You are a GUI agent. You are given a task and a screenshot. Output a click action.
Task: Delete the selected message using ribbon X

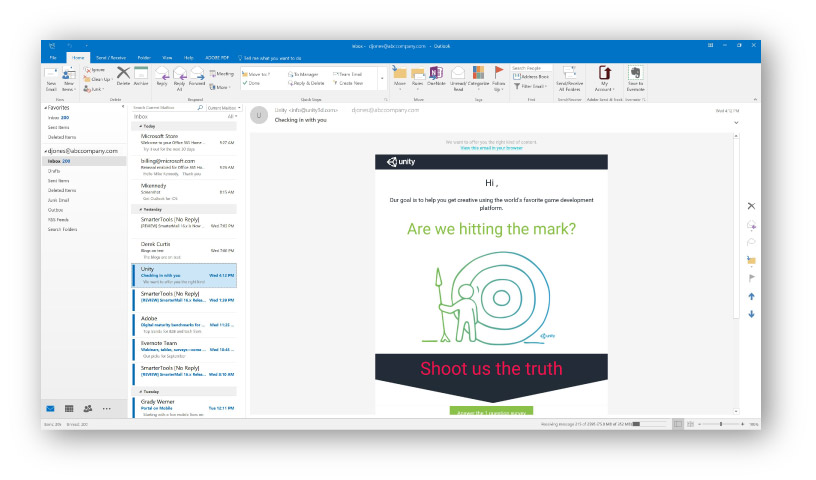point(123,76)
